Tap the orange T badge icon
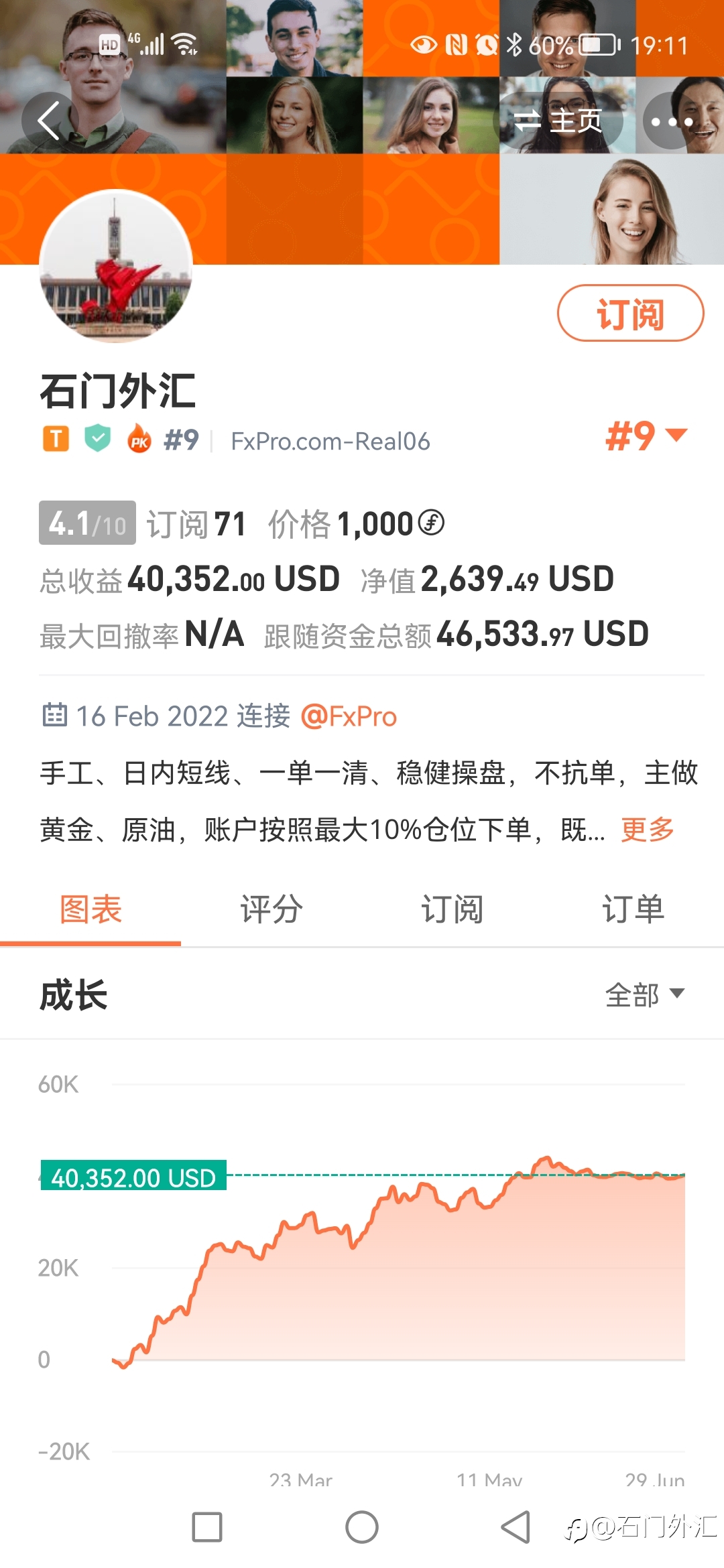 point(56,440)
